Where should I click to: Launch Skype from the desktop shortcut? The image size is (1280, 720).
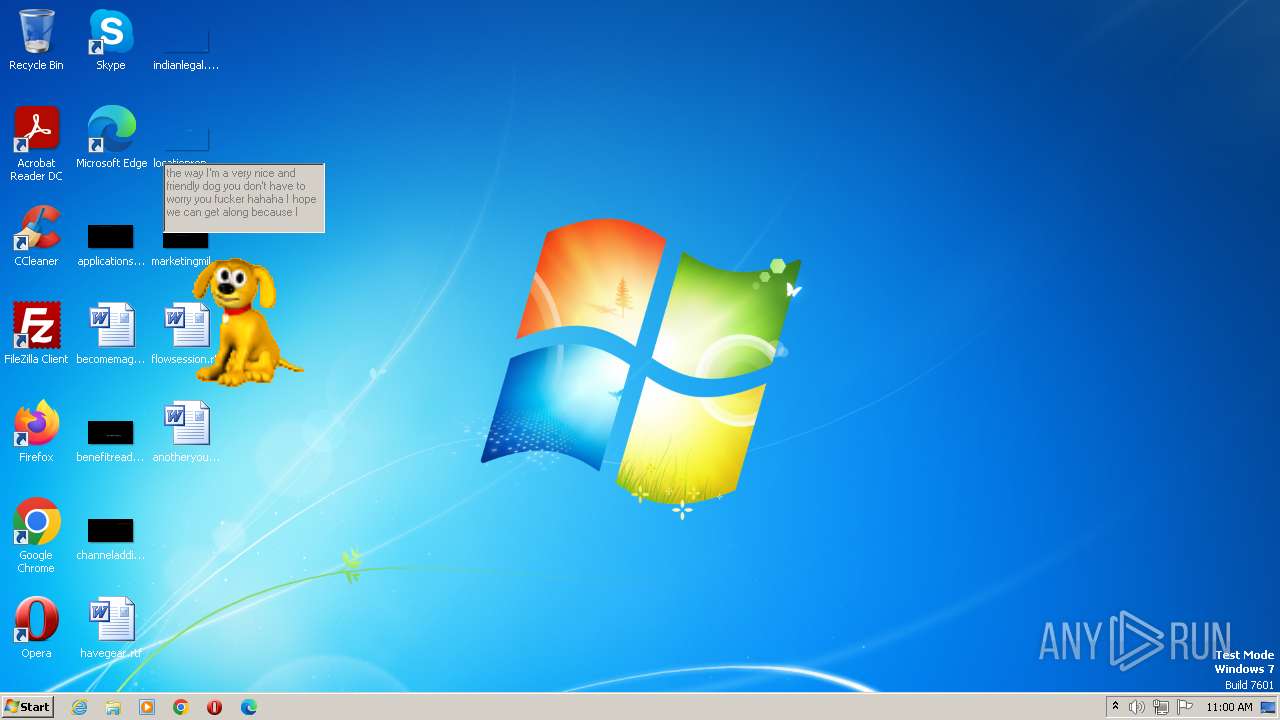click(x=110, y=40)
